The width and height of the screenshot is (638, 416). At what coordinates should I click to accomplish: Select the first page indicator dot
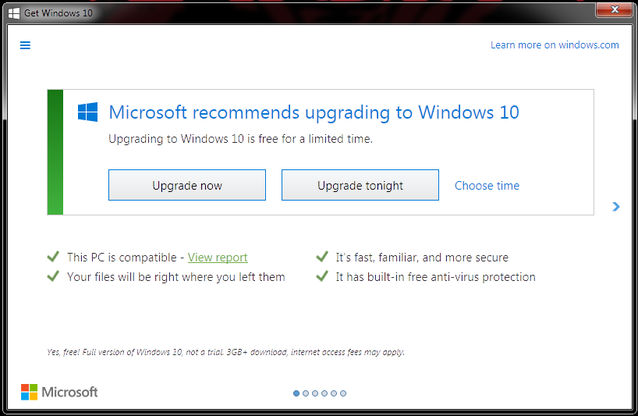pyautogui.click(x=296, y=393)
